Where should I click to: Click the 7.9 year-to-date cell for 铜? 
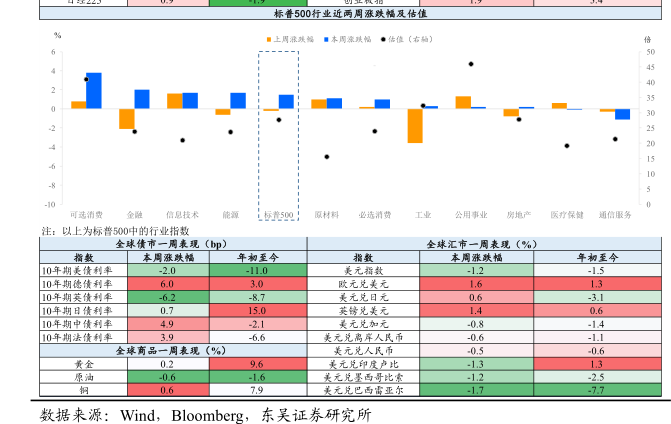[x=258, y=390]
